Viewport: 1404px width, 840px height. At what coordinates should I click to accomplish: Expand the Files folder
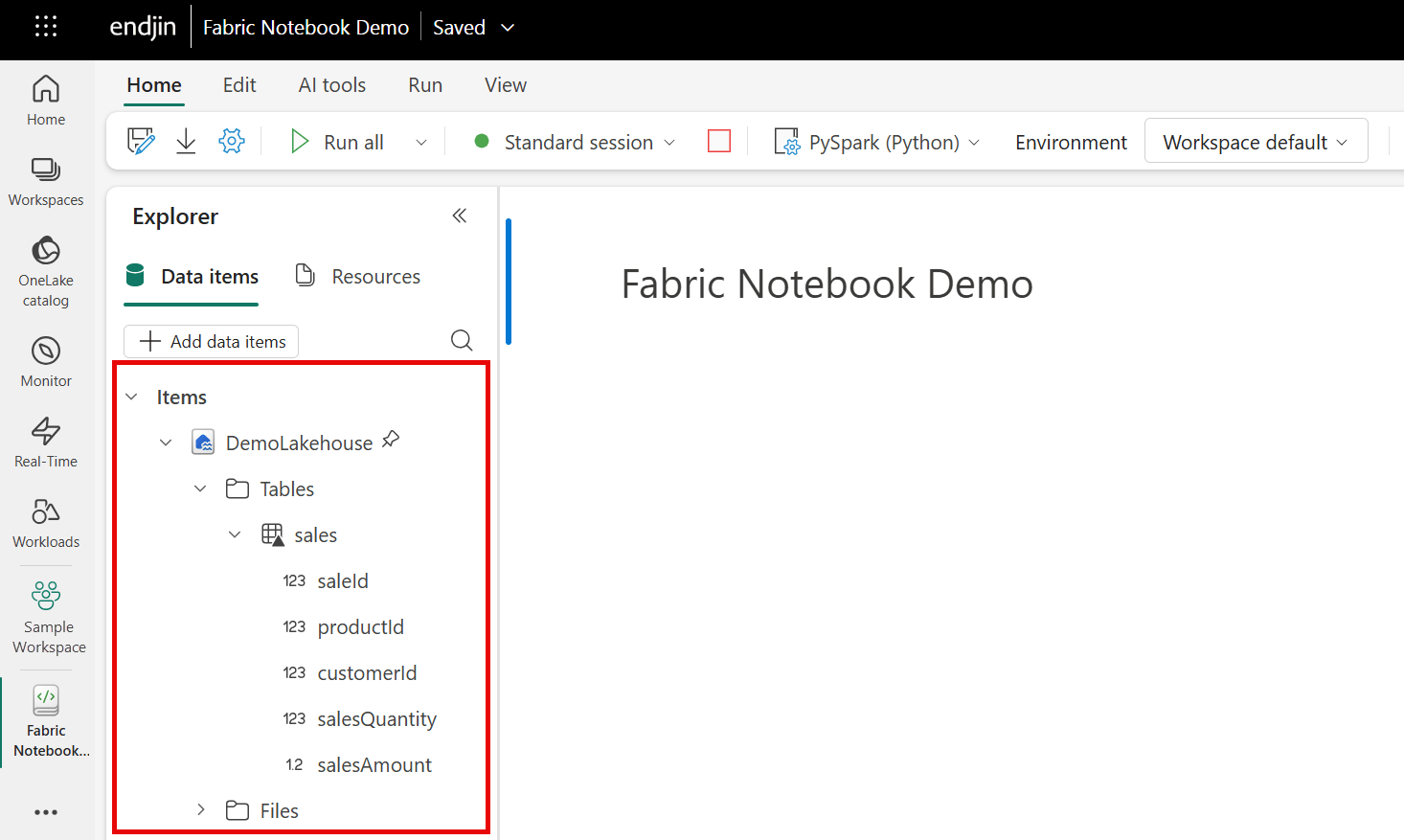point(200,810)
